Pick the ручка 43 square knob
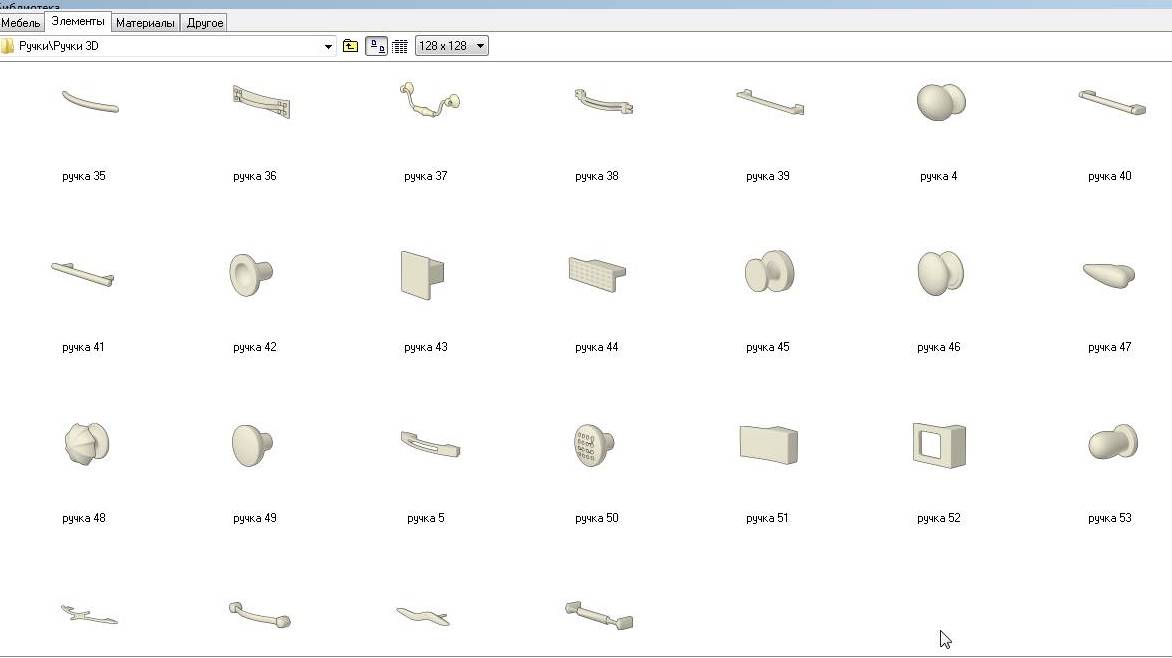Viewport: 1172px width, 658px height. point(422,274)
